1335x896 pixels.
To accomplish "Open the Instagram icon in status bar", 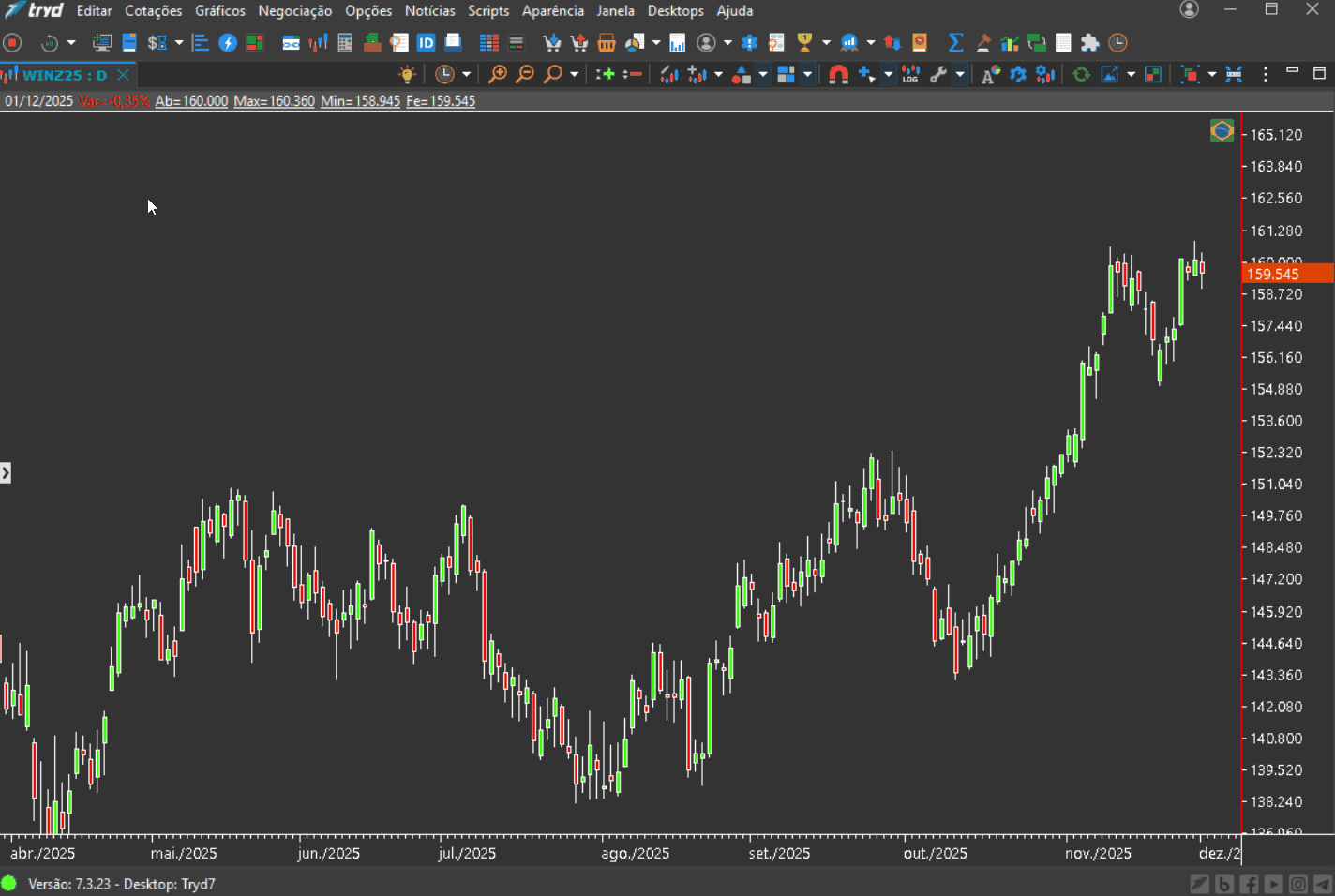I will (1297, 884).
